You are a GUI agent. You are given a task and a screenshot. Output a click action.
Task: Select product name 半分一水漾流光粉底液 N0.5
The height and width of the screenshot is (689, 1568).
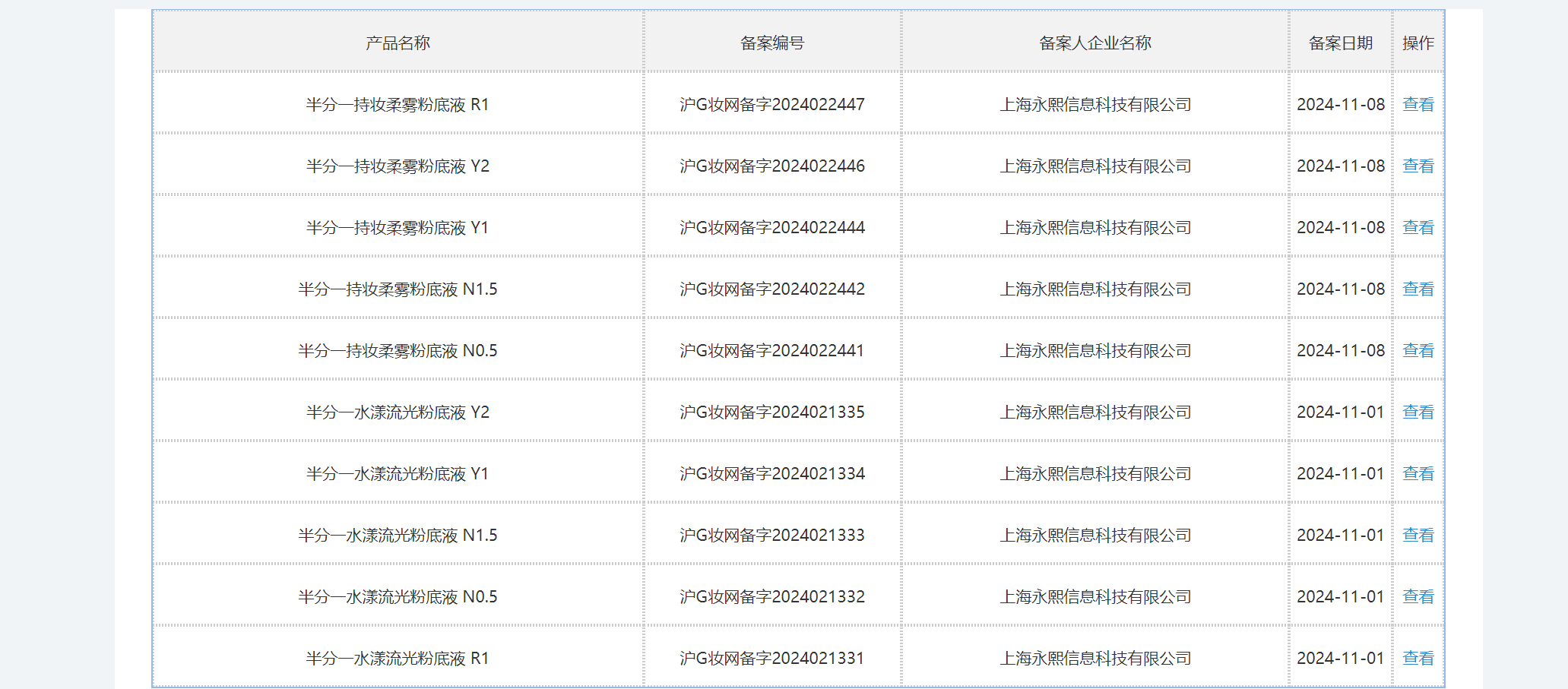[x=398, y=596]
